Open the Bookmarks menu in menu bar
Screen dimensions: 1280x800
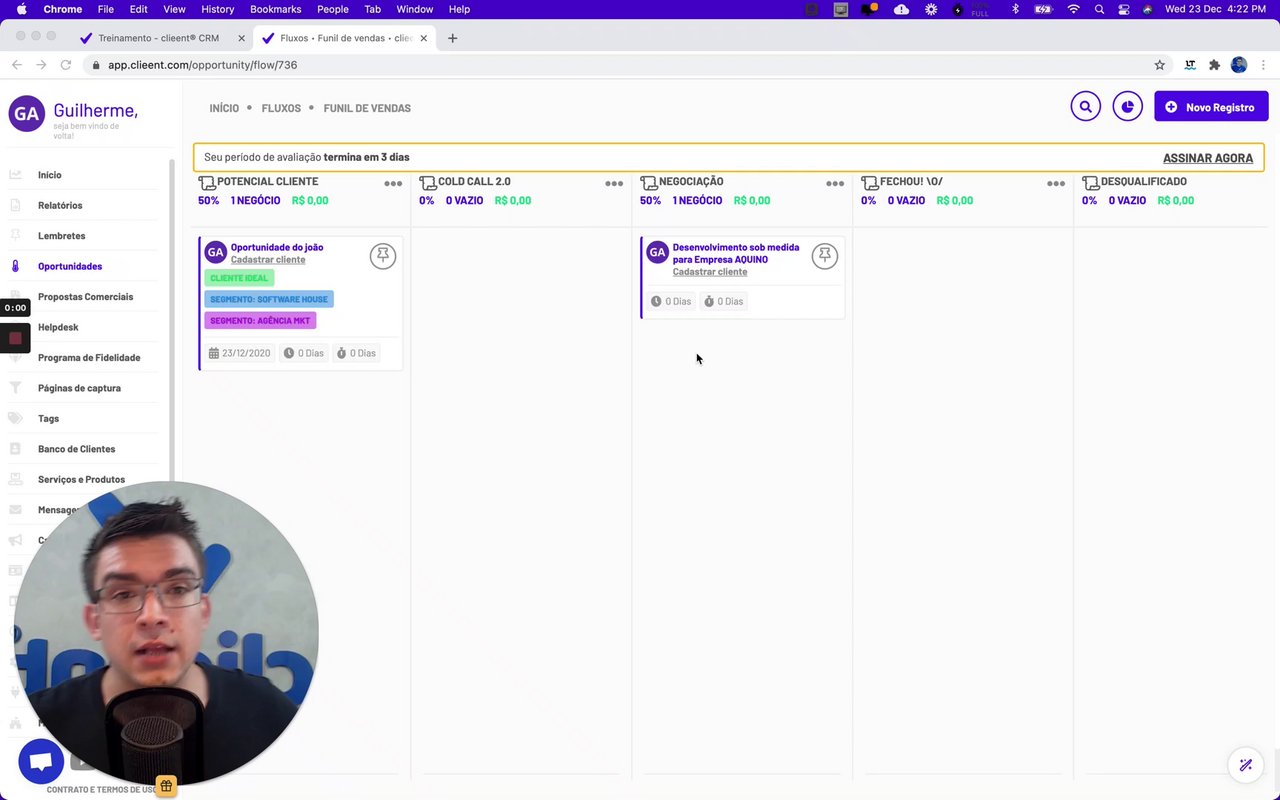275,9
